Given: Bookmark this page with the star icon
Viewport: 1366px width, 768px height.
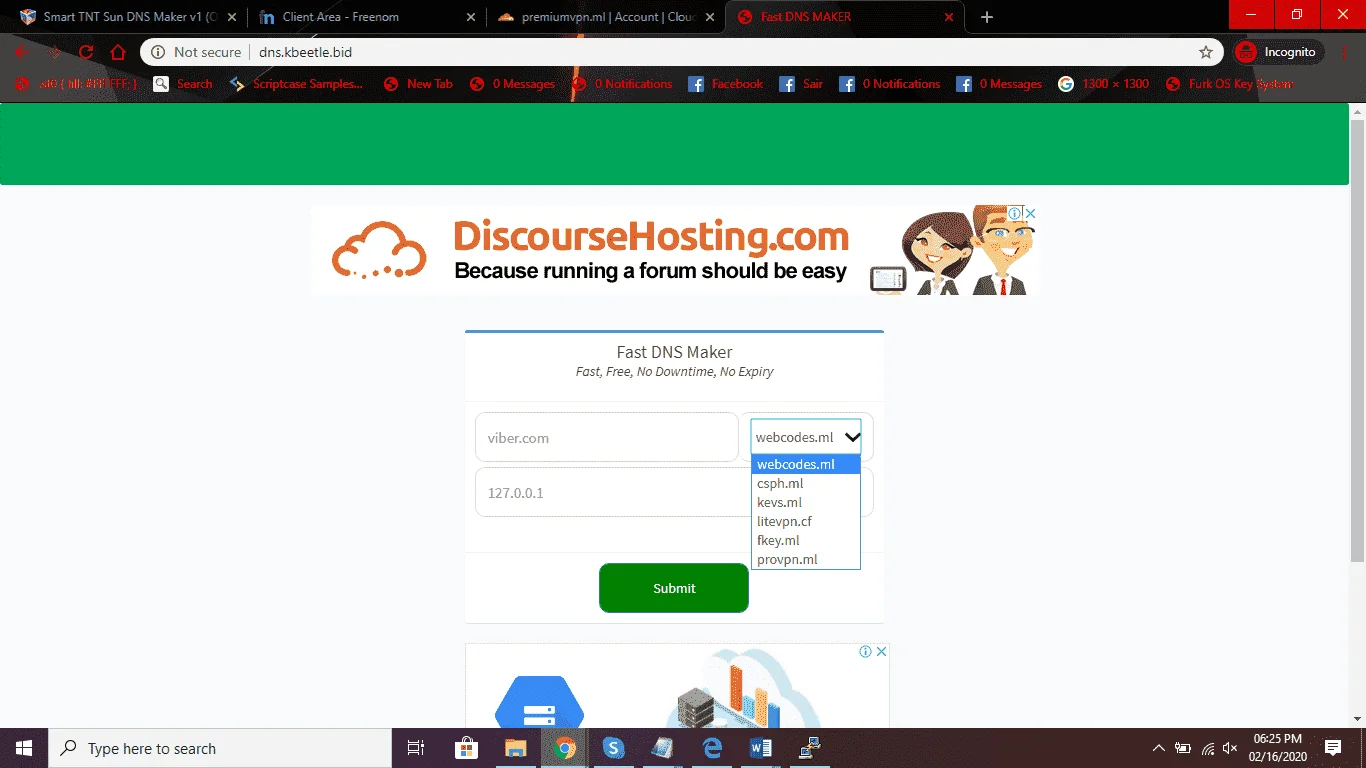Looking at the screenshot, I should pyautogui.click(x=1206, y=52).
